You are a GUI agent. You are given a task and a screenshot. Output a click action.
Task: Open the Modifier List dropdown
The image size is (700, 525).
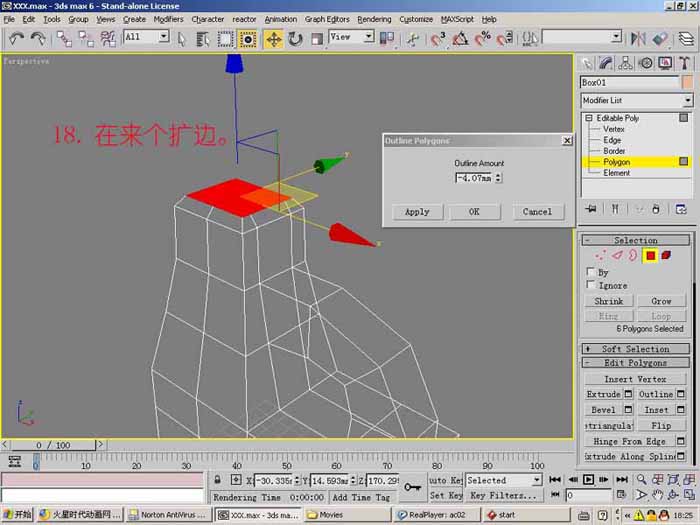pos(637,100)
